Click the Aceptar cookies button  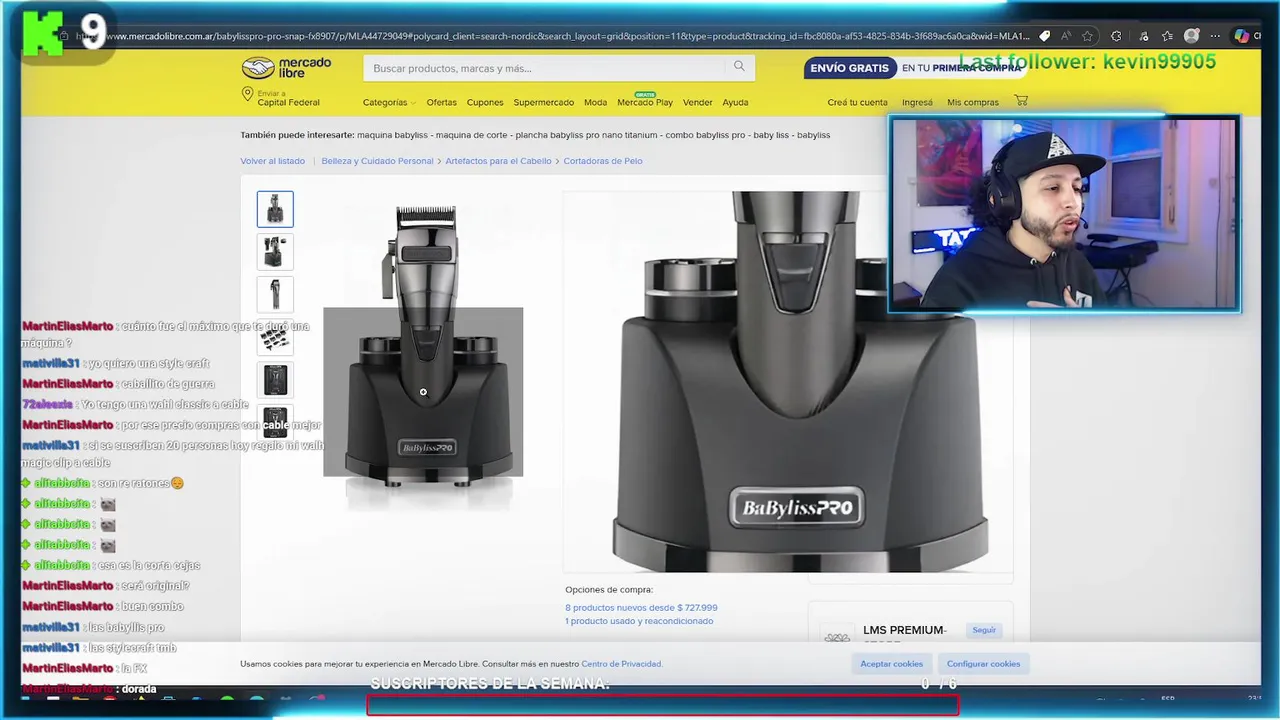pyautogui.click(x=892, y=664)
